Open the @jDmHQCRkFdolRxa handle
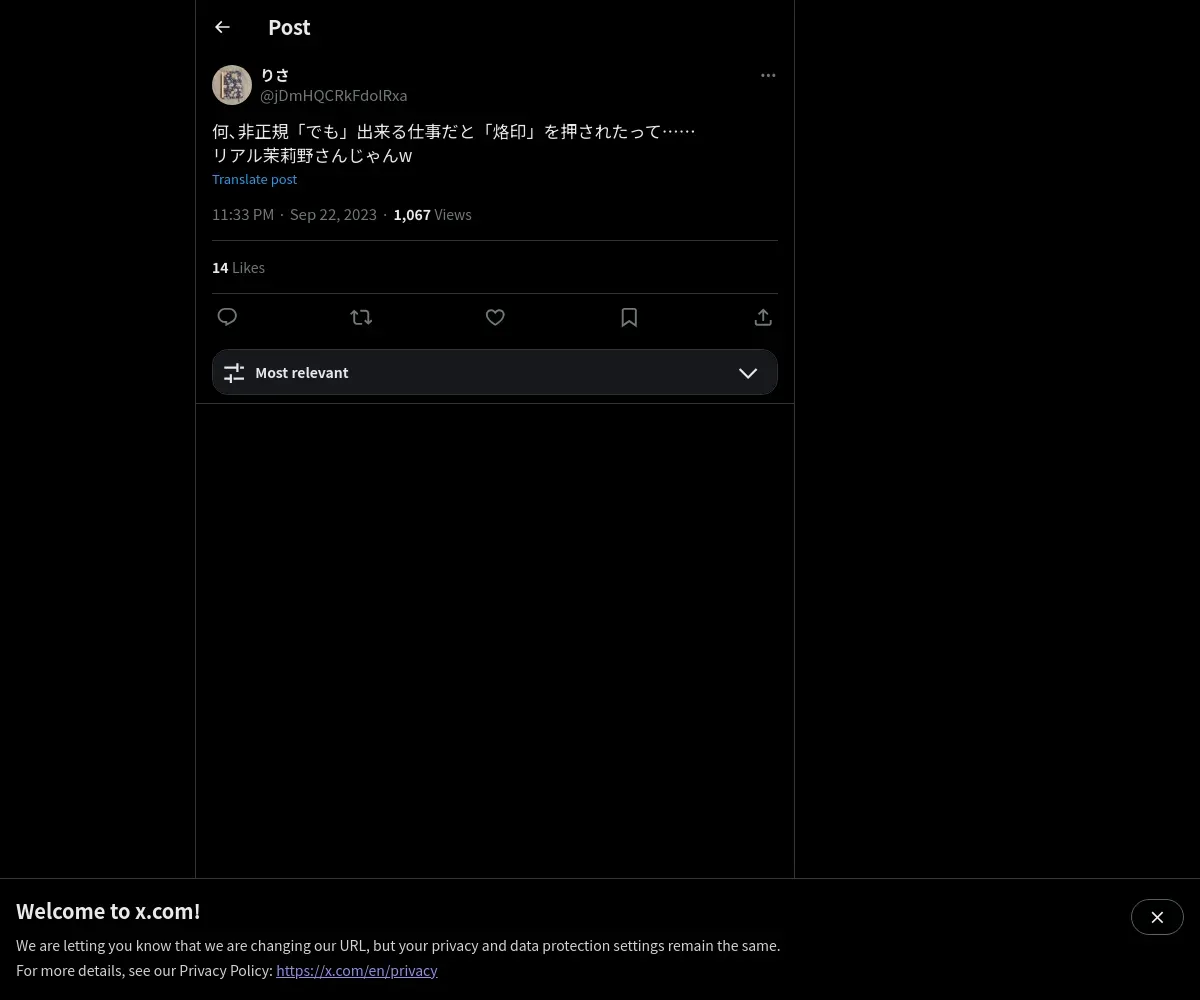The image size is (1200, 1000). [x=334, y=96]
